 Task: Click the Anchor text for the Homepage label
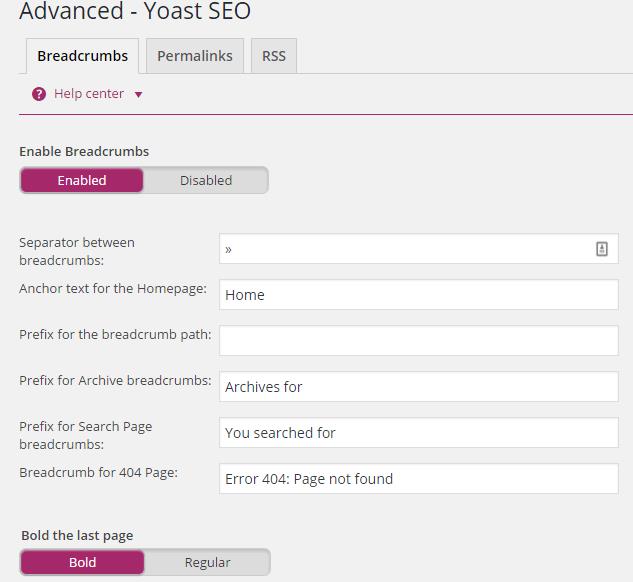point(113,289)
